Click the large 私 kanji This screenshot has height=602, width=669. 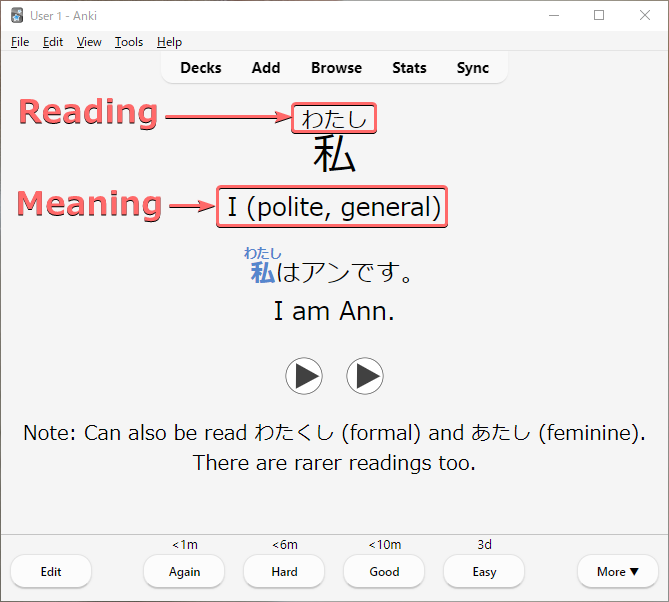point(334,154)
